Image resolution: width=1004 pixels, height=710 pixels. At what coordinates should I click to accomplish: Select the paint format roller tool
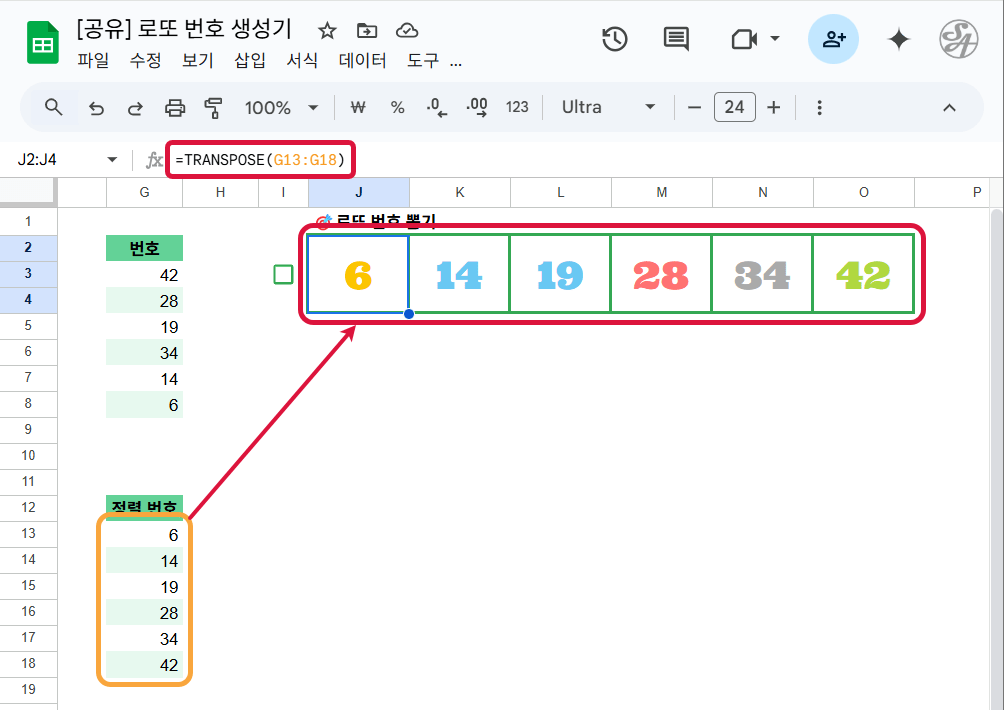(212, 107)
